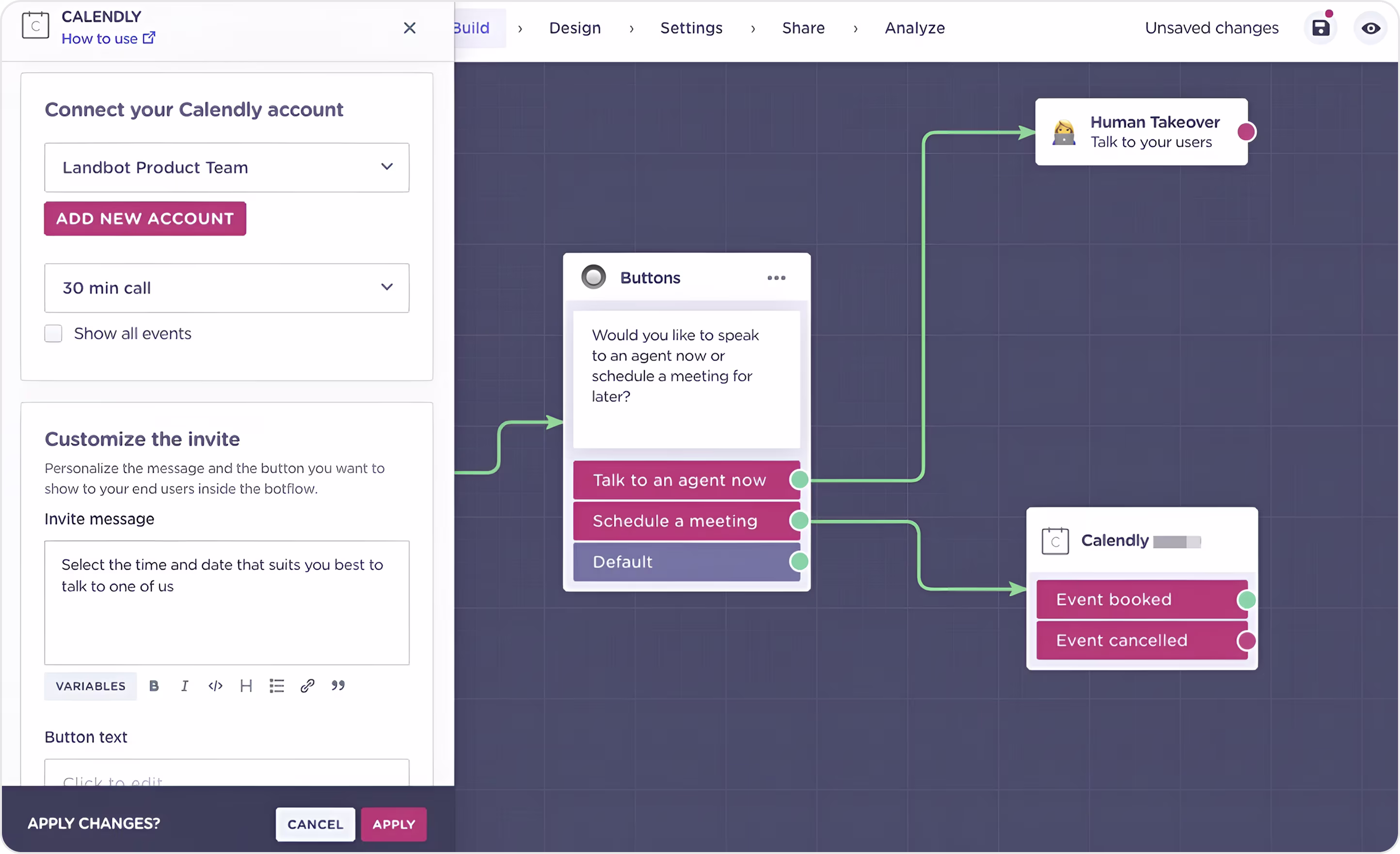Apply heading format in invite message
This screenshot has height=854, width=1400.
pyautogui.click(x=246, y=686)
